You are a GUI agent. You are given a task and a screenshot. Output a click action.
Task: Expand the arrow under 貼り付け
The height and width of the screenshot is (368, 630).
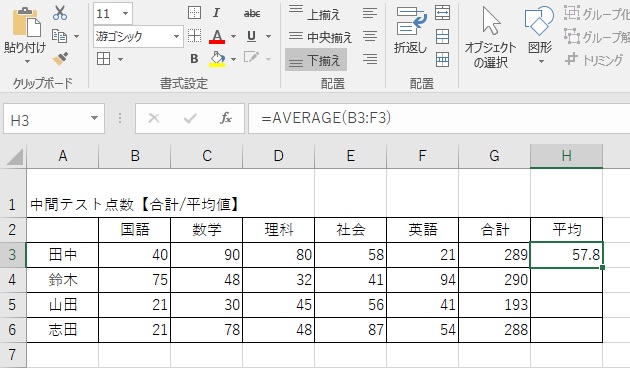(x=27, y=61)
